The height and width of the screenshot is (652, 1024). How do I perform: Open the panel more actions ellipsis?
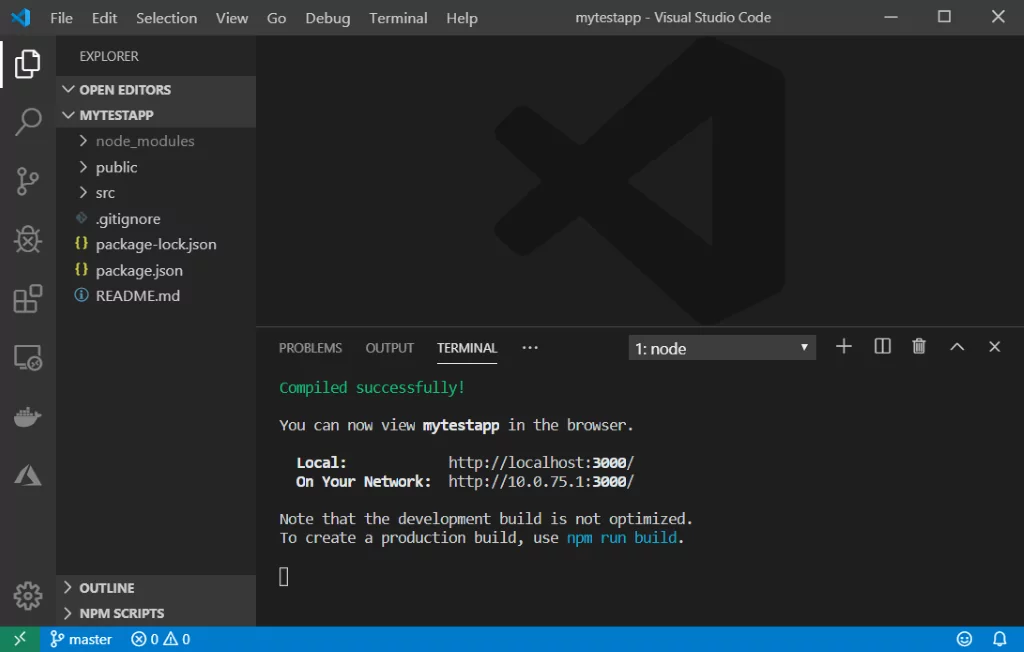point(530,348)
